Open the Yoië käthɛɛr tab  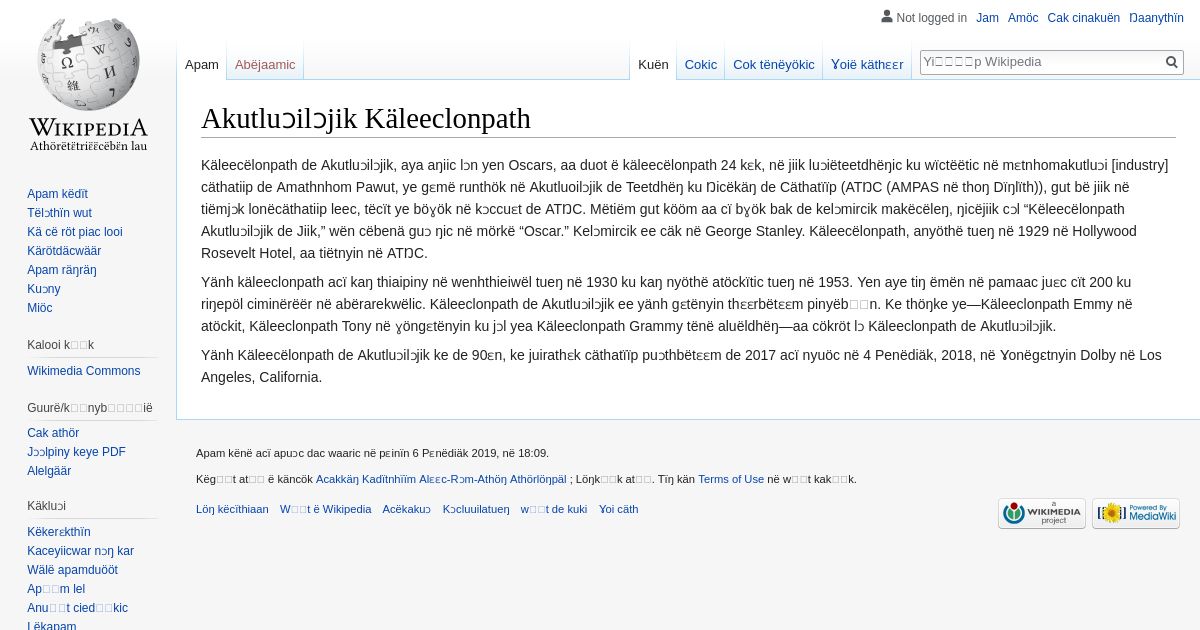click(867, 64)
